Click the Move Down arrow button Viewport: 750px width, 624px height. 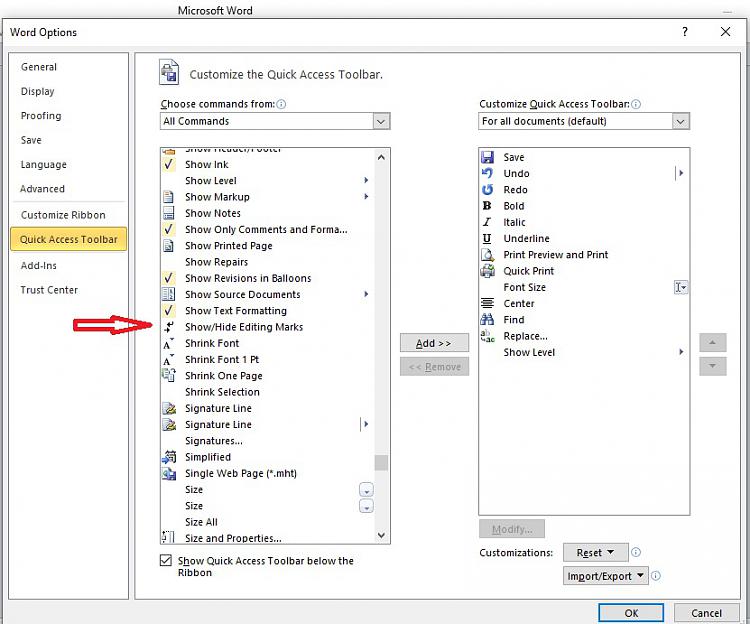tap(713, 366)
